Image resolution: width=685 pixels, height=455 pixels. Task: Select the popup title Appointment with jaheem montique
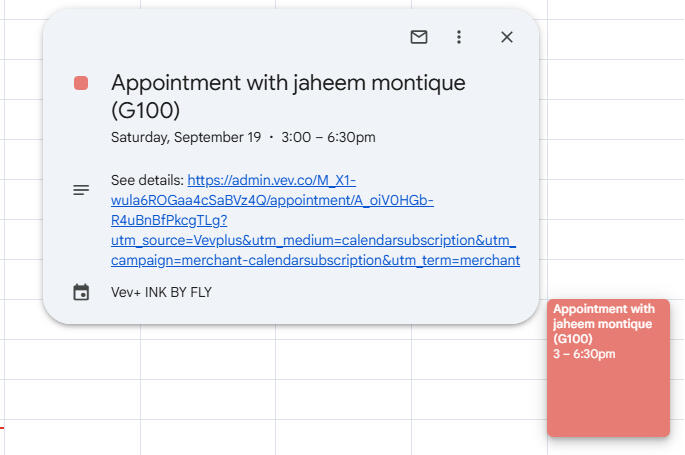pos(288,83)
